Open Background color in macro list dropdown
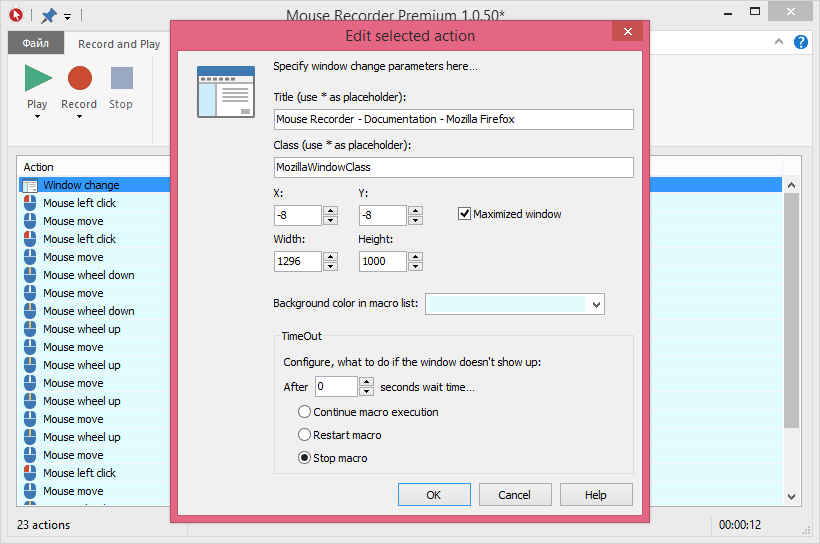Screen dimensions: 820x544 [x=596, y=304]
